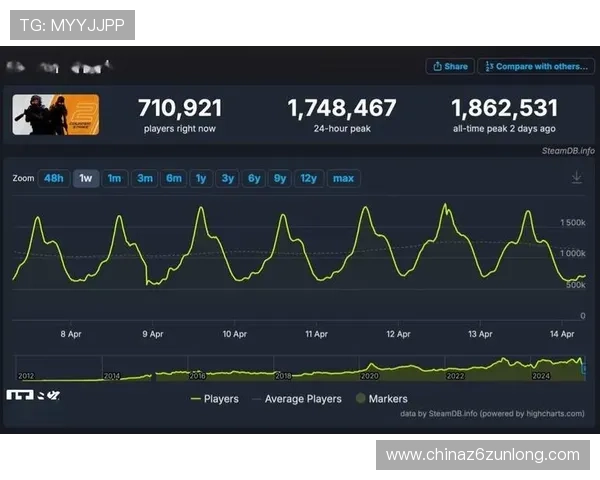The image size is (600, 480).
Task: Toggle the Players series in legend
Action: coord(214,399)
